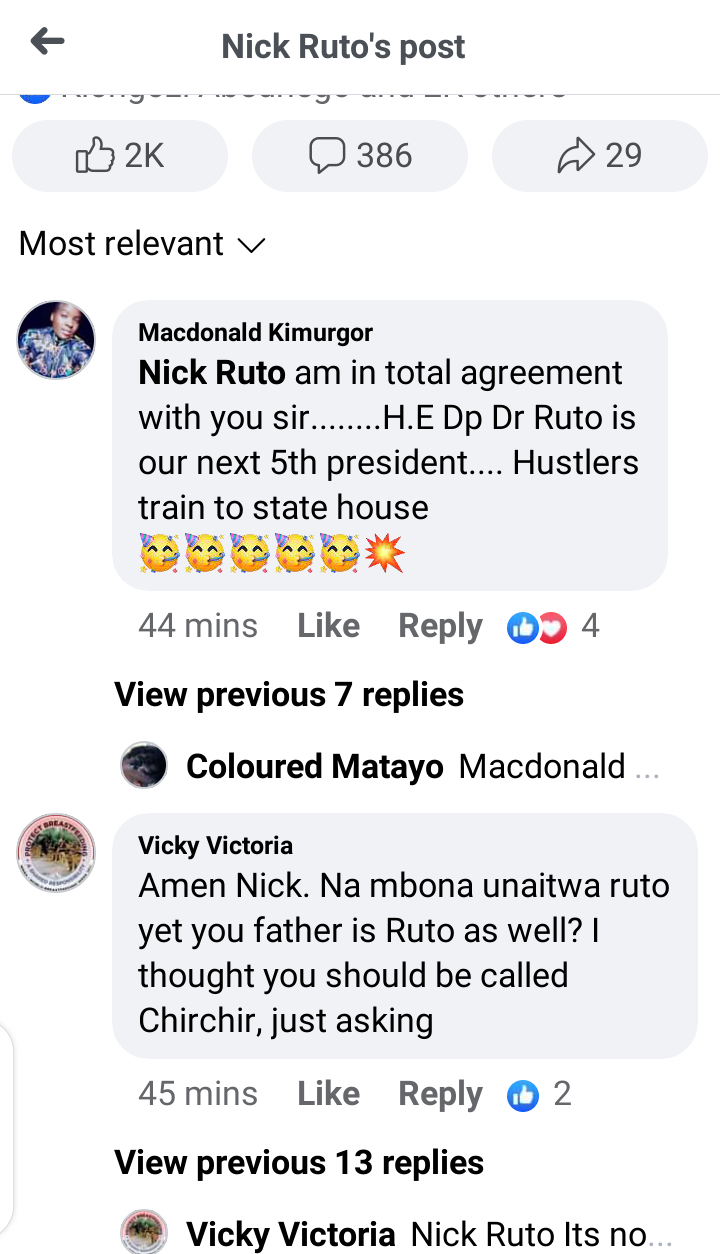Go back using the arrow icon
Viewport: 720px width, 1254px height.
click(x=47, y=42)
